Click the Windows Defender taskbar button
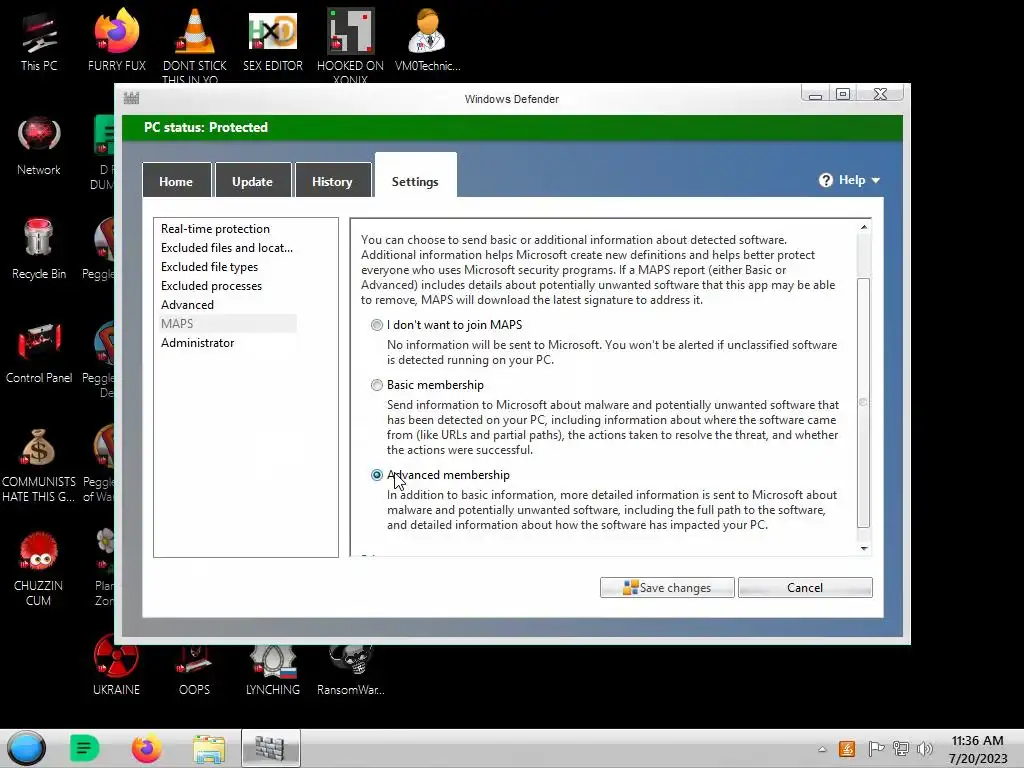Screen dimensions: 1024x768 [270, 748]
